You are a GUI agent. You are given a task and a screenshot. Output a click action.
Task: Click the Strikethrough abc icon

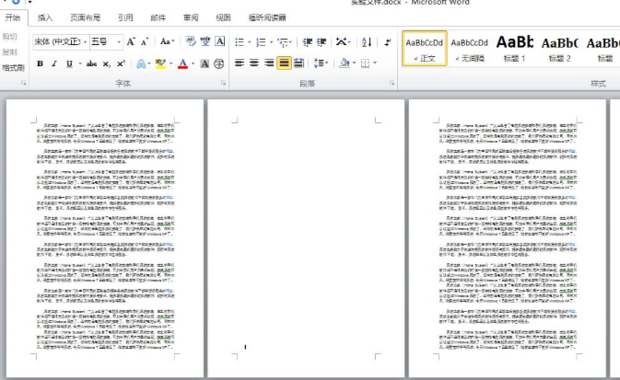(91, 64)
